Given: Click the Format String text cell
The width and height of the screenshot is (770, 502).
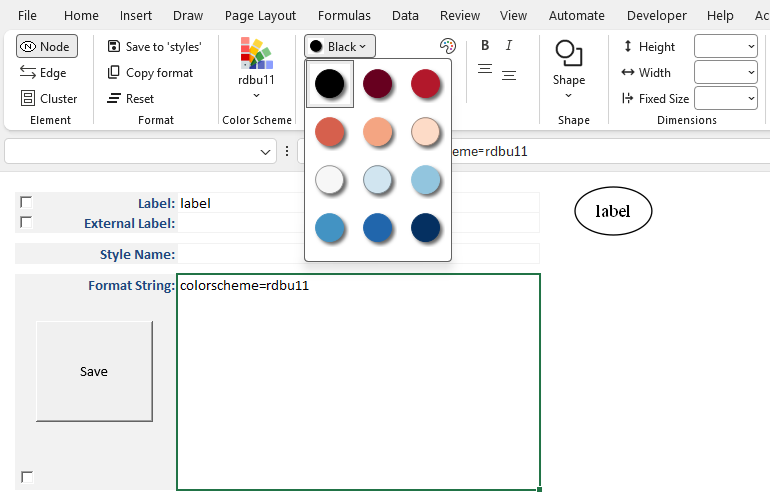Looking at the screenshot, I should (x=358, y=382).
